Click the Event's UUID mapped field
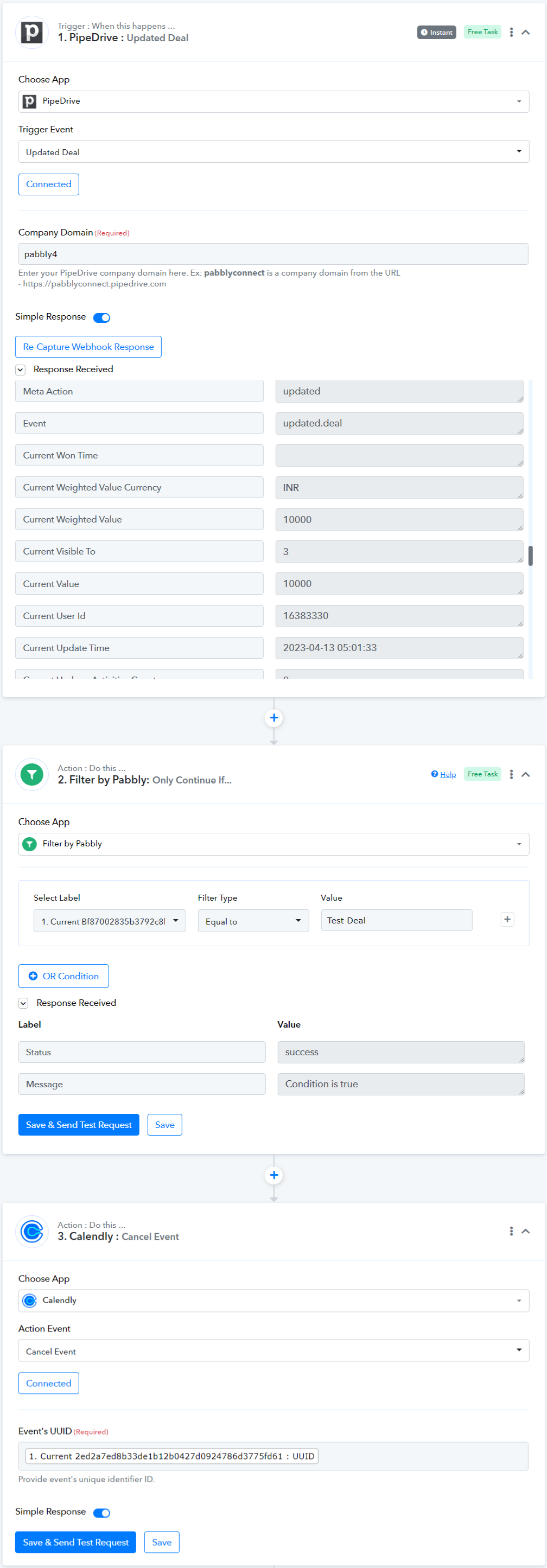The height and width of the screenshot is (1568, 547). click(273, 1457)
